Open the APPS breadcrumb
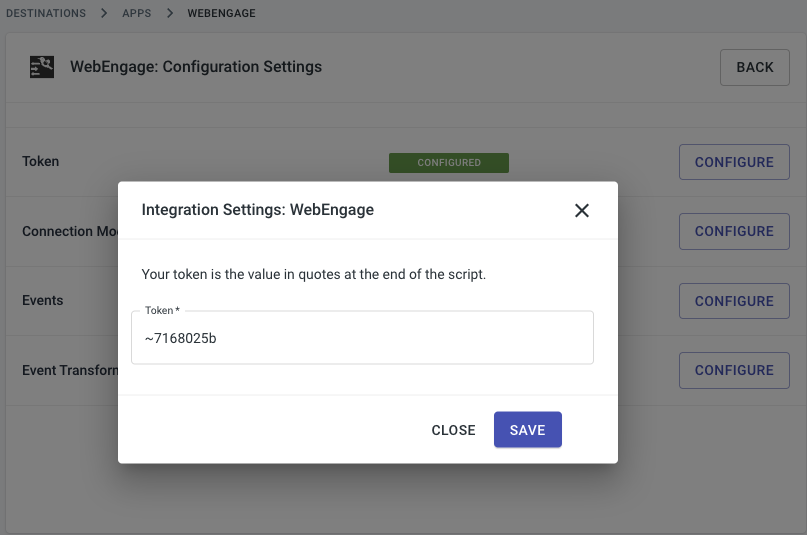Viewport: 807px width, 535px height. point(136,13)
